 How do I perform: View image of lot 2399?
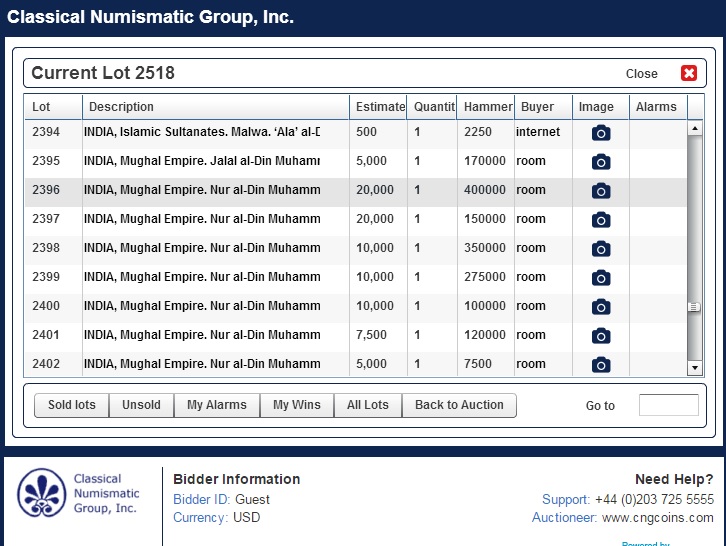pyautogui.click(x=600, y=278)
